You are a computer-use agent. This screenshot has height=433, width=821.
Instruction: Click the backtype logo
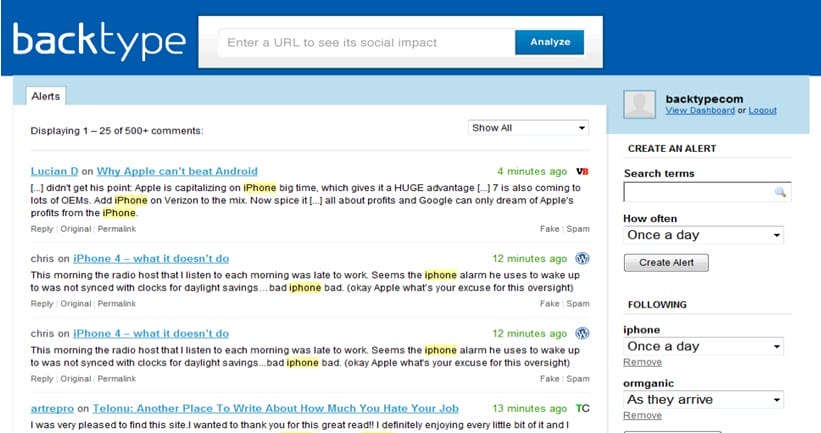pyautogui.click(x=99, y=41)
